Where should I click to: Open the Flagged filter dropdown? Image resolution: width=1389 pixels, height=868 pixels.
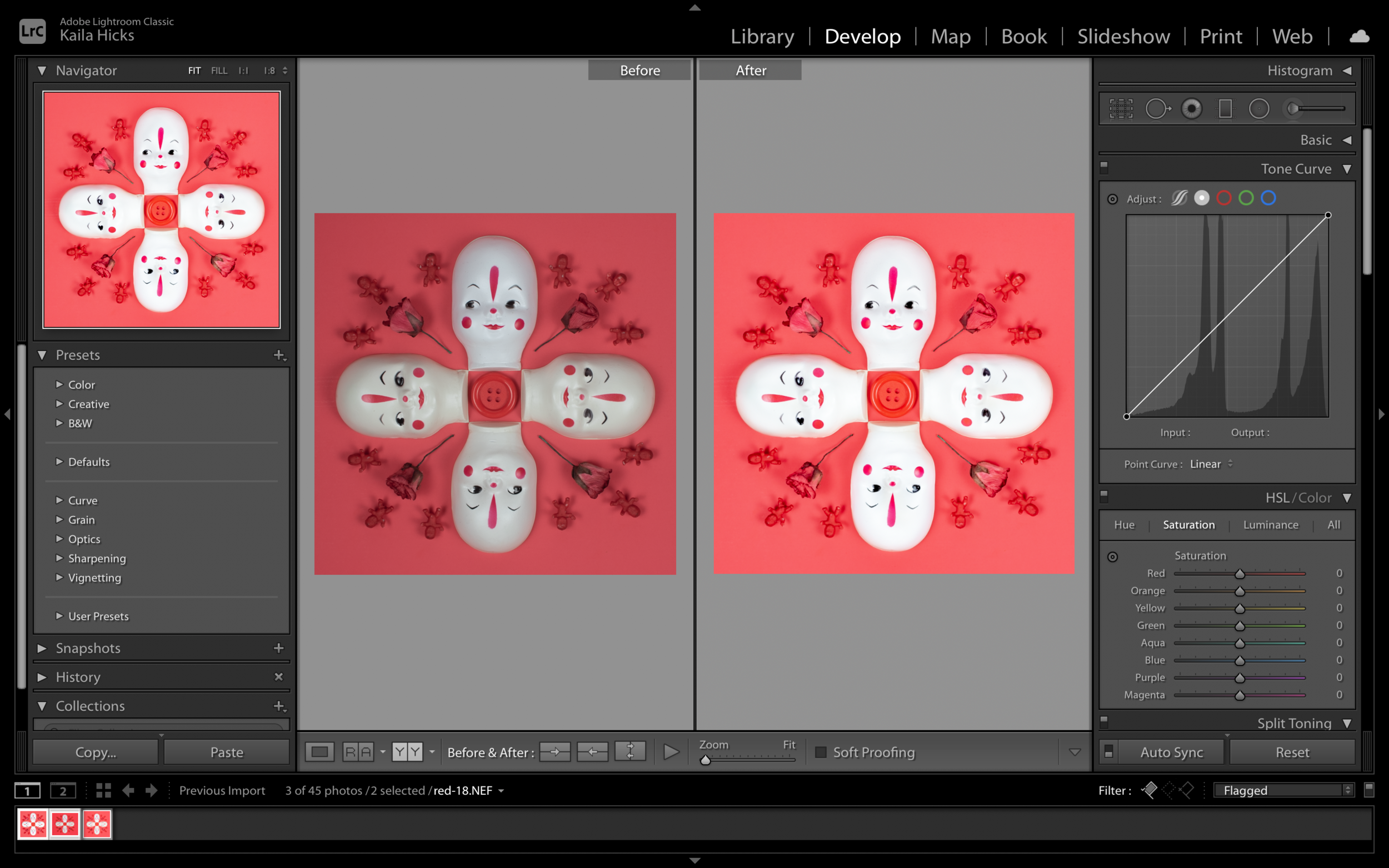pyautogui.click(x=1284, y=790)
